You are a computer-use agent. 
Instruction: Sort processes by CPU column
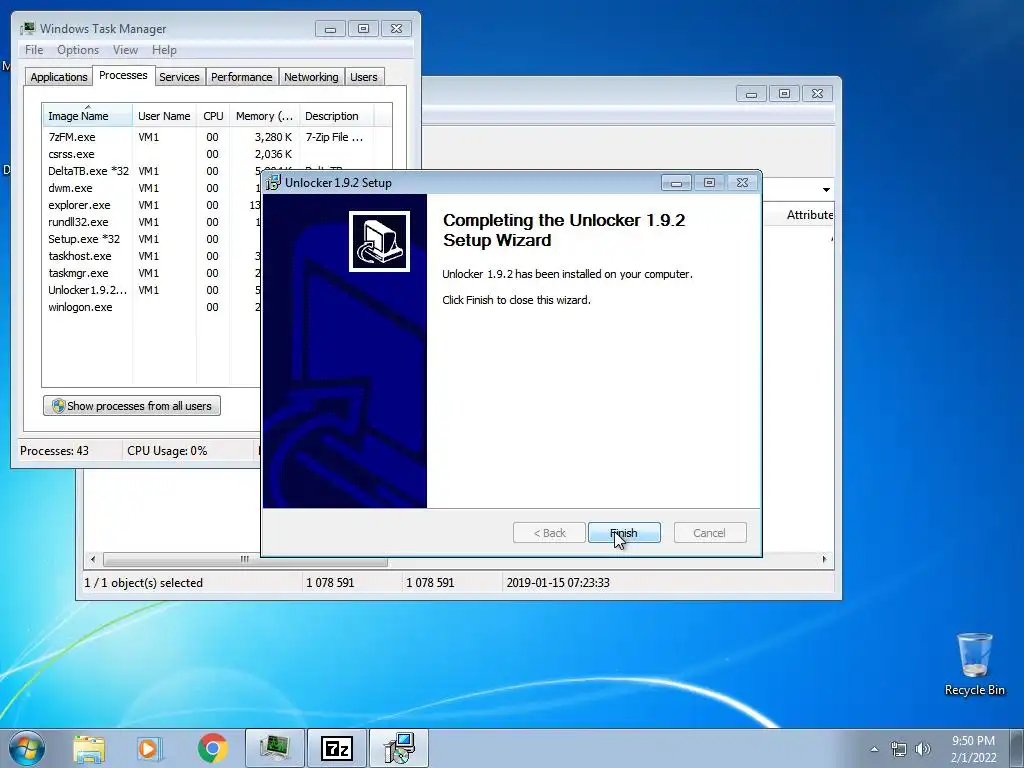click(213, 116)
